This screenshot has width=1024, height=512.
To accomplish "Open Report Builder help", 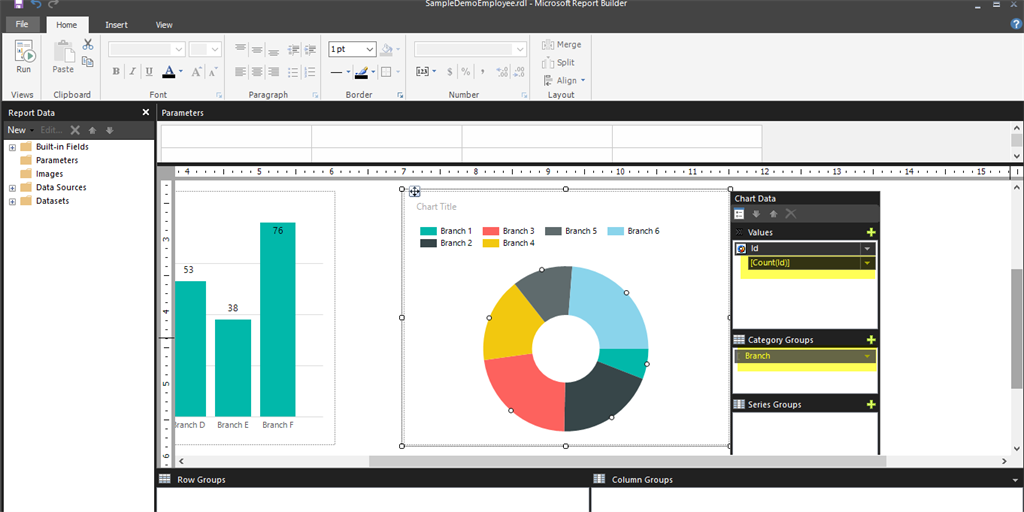I will pyautogui.click(x=1016, y=24).
